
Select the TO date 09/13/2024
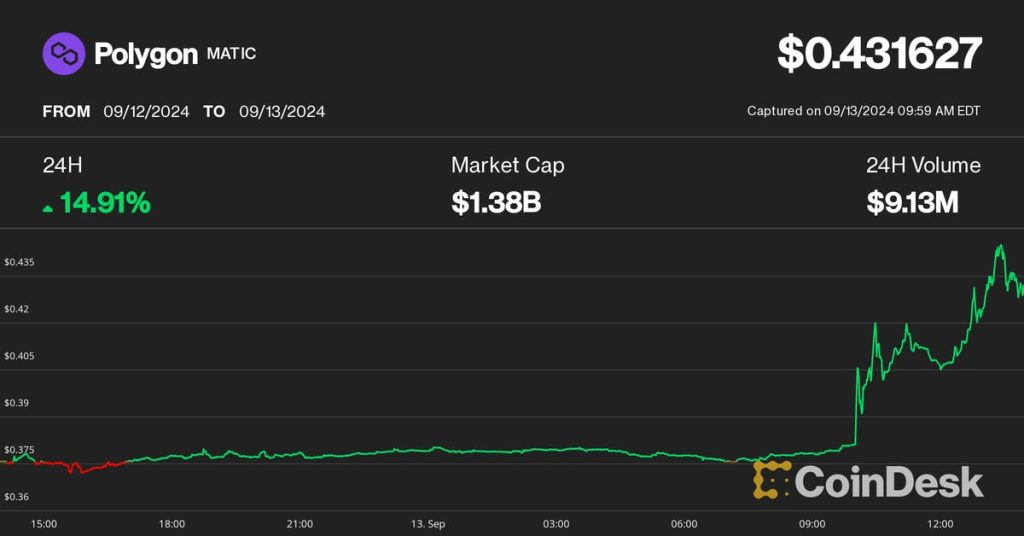click(x=282, y=111)
